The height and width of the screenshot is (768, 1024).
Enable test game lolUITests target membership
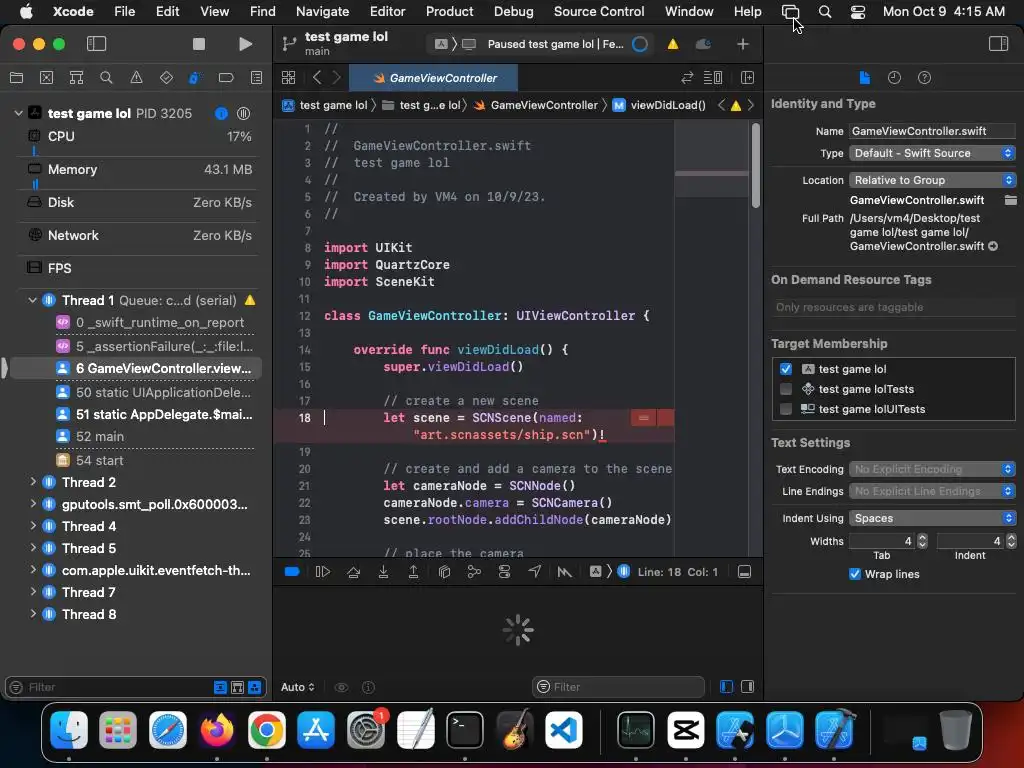(x=786, y=409)
